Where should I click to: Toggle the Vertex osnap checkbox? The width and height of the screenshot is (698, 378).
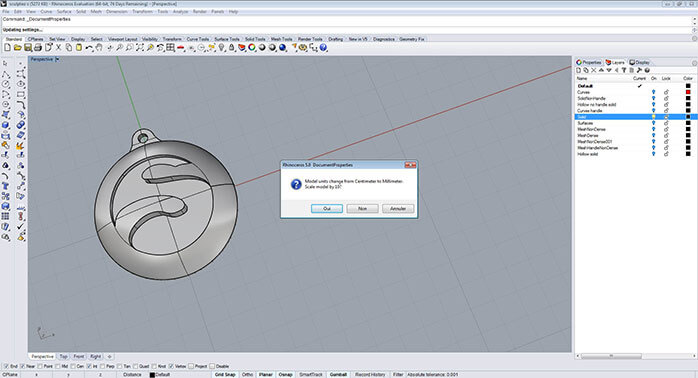click(x=171, y=366)
